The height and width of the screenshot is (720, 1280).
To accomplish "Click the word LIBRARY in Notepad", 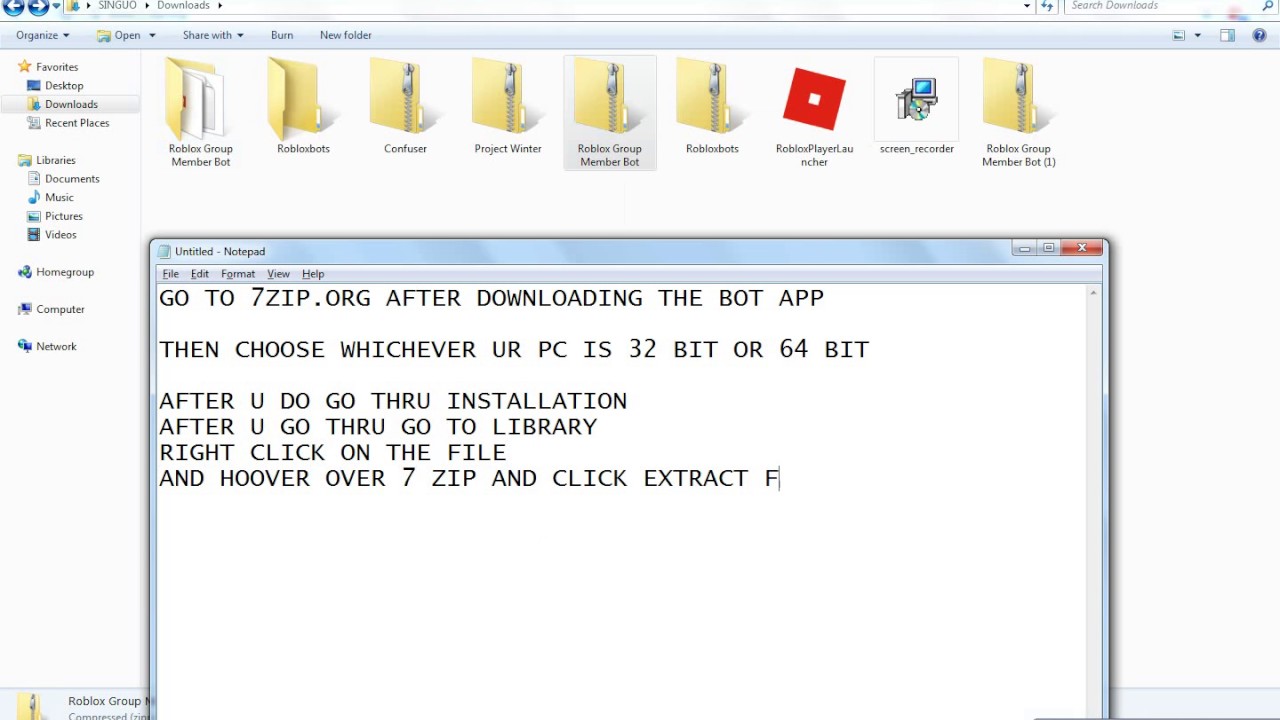I will click(544, 427).
